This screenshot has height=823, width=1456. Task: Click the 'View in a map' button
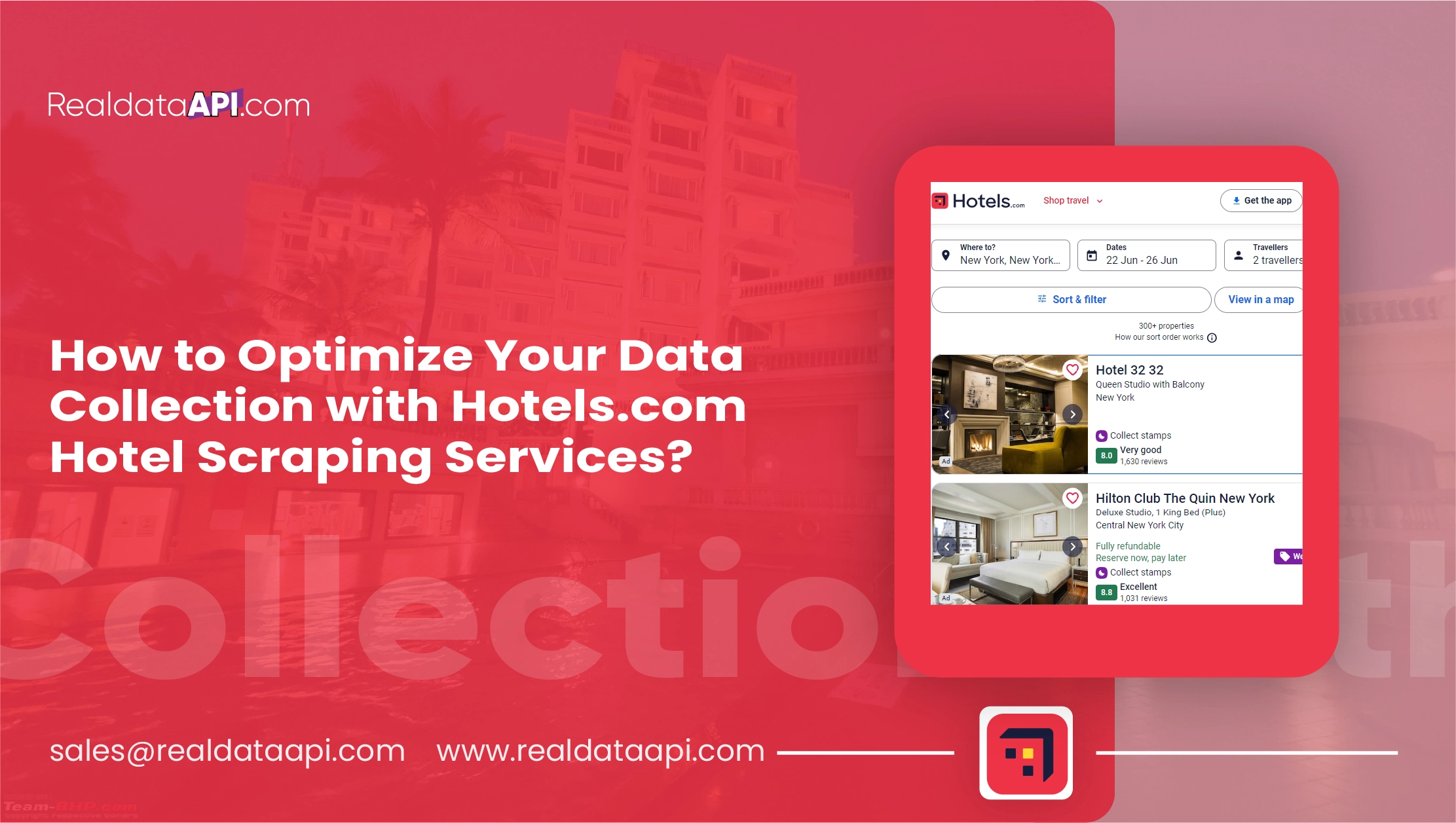click(1262, 299)
